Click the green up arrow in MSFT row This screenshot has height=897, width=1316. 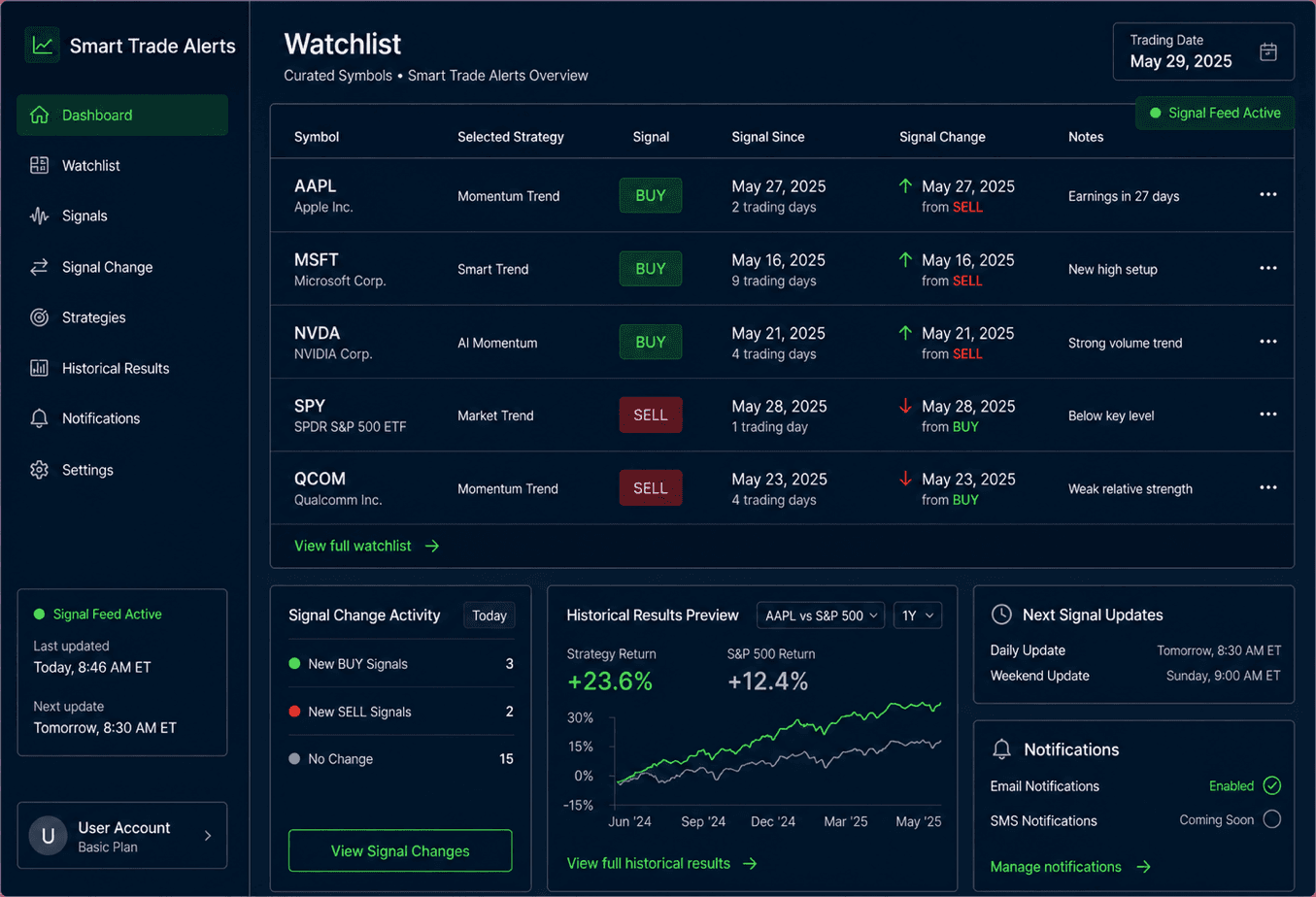point(905,259)
